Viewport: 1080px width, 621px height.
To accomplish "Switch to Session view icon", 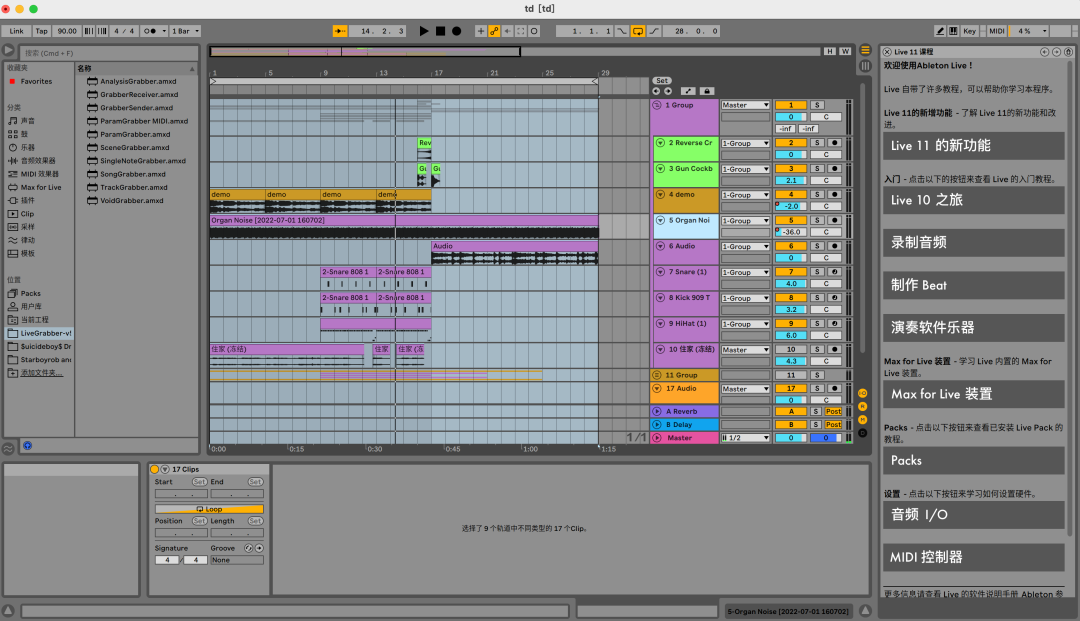I will click(x=865, y=65).
